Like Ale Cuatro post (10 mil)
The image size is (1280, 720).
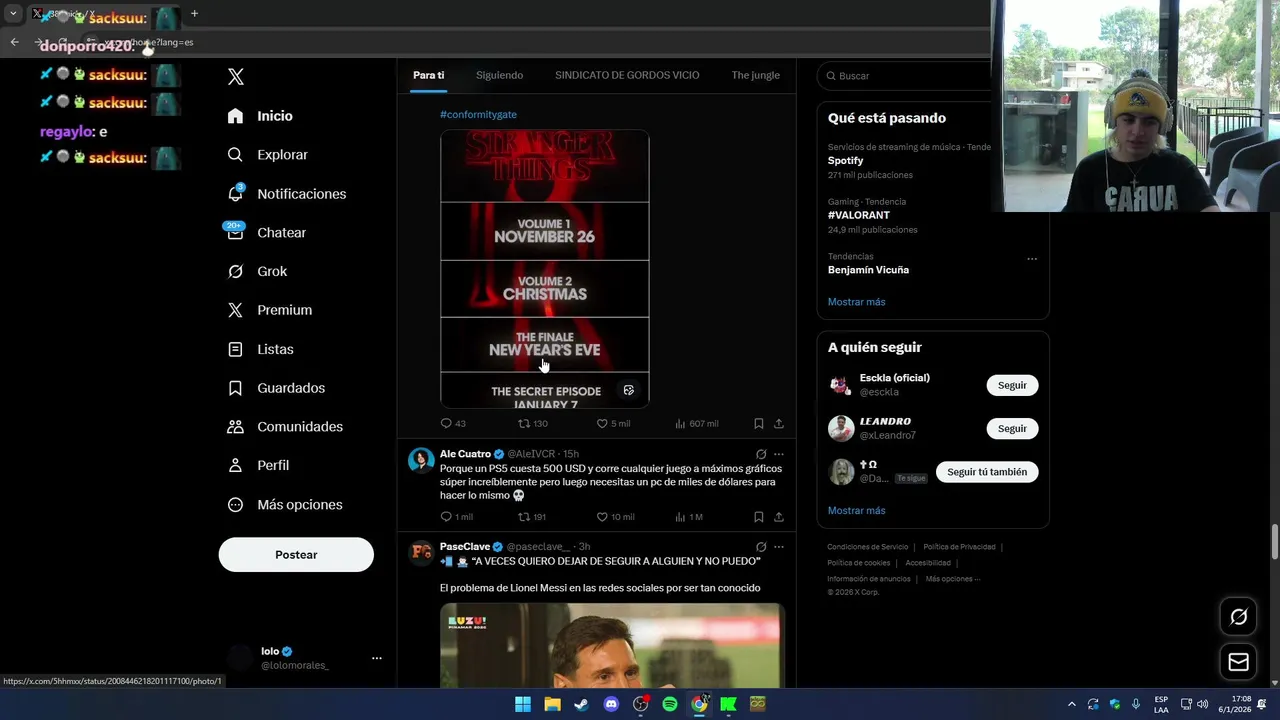[615, 517]
